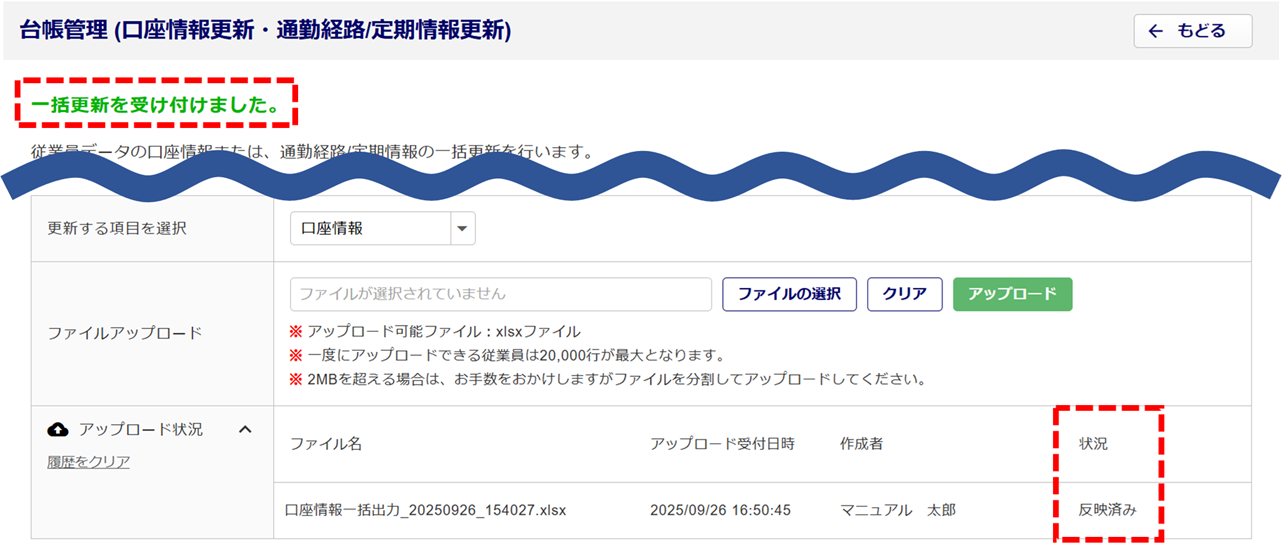This screenshot has width=1282, height=558.
Task: Click the 2025/09/26 16:50:45 timestamp
Action: tap(720, 510)
